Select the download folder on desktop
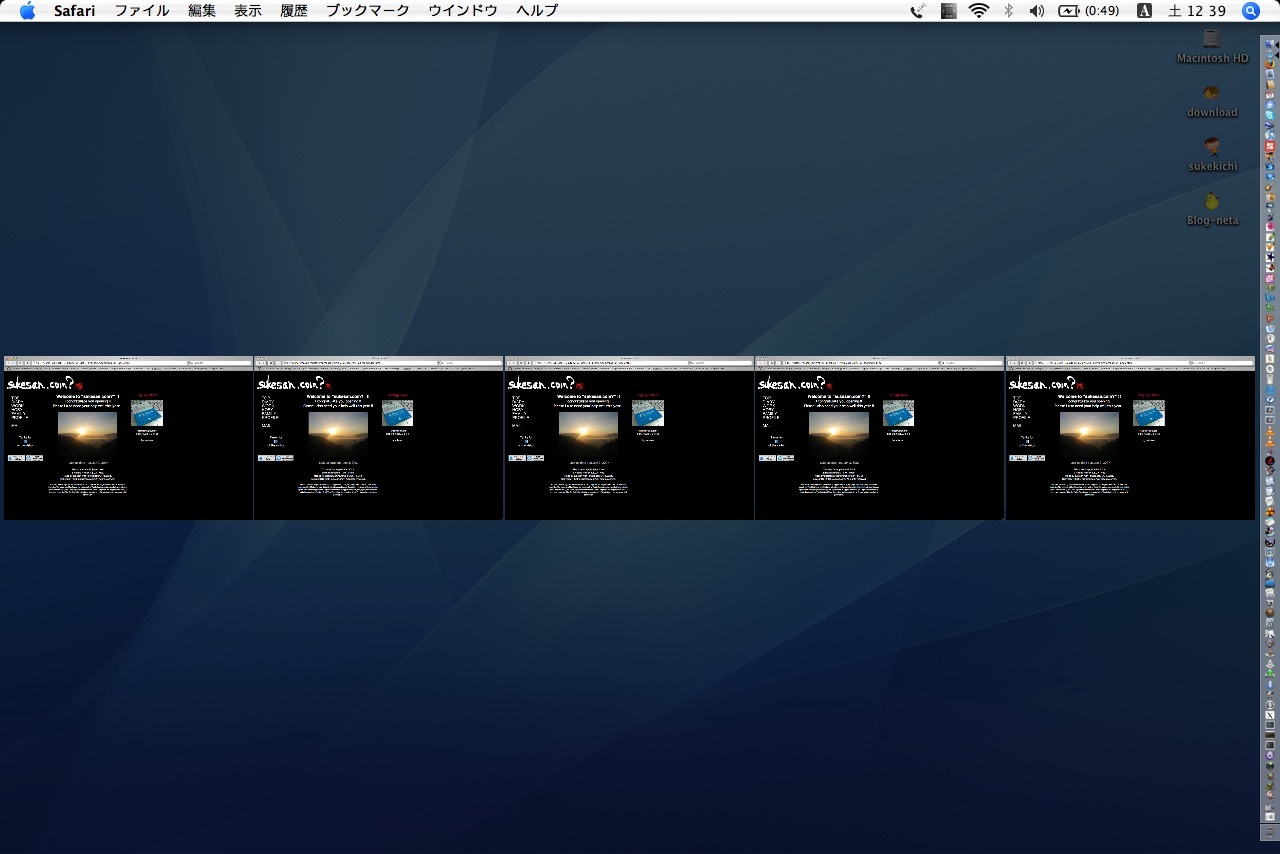This screenshot has height=854, width=1280. pos(1212,100)
